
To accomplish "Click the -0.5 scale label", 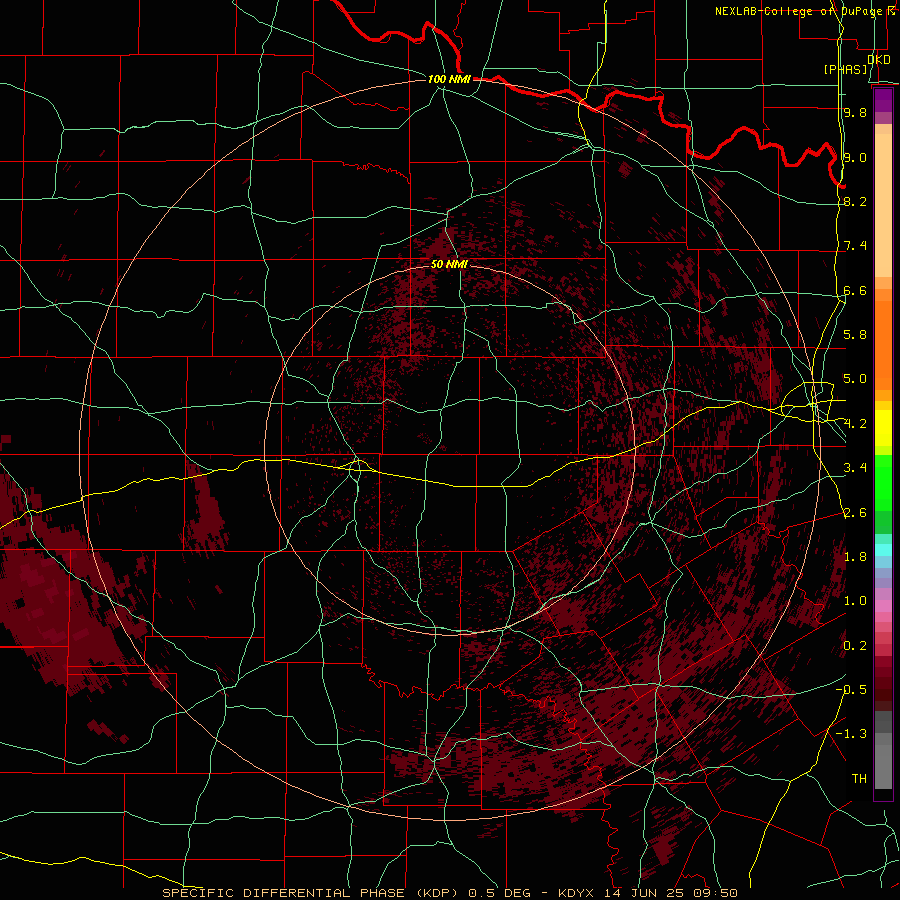I will [x=851, y=690].
